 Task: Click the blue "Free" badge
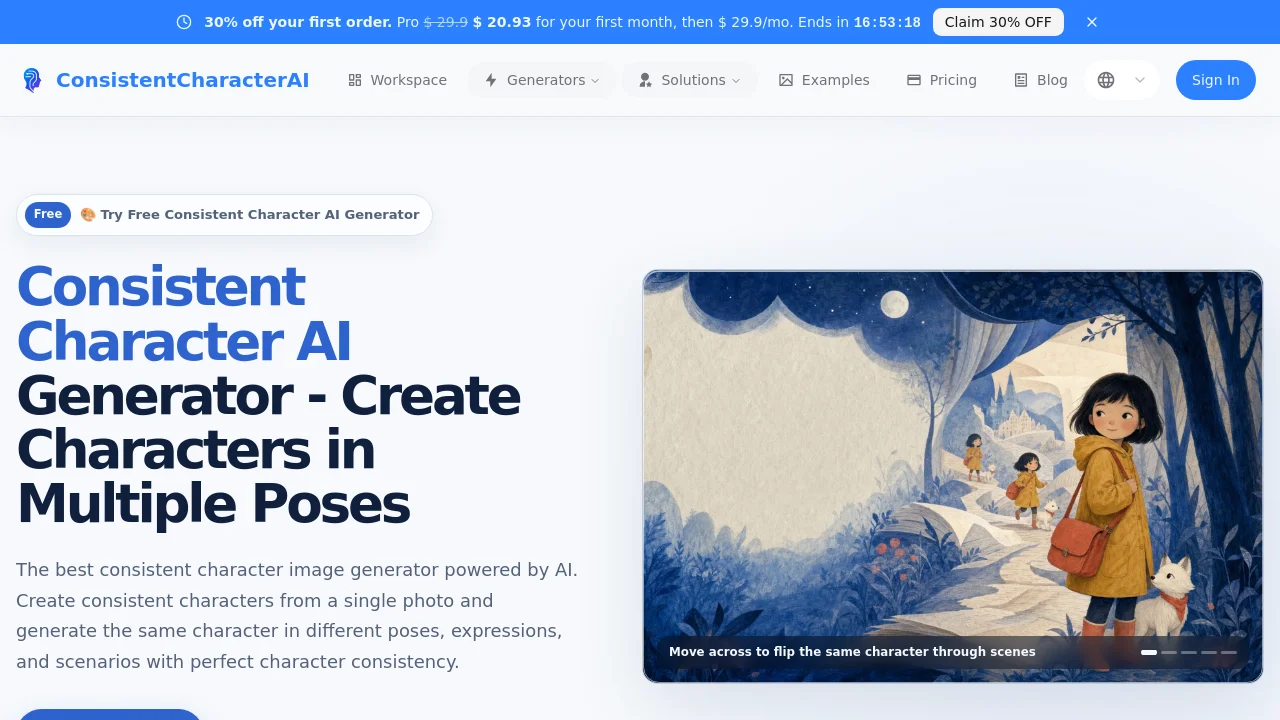(x=48, y=214)
